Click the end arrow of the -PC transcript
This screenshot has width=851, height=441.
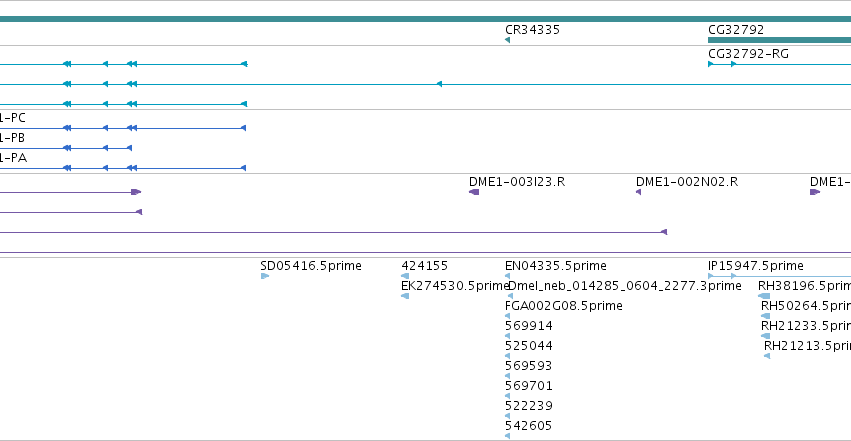coord(244,128)
